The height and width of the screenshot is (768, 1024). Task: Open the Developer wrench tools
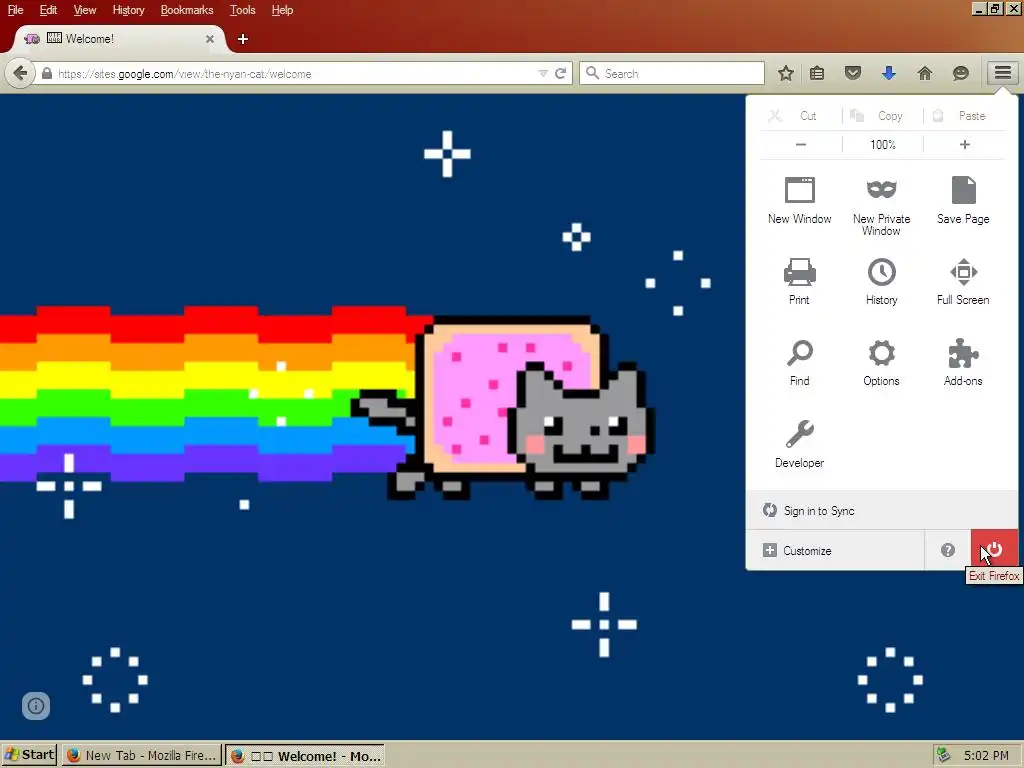(x=799, y=444)
